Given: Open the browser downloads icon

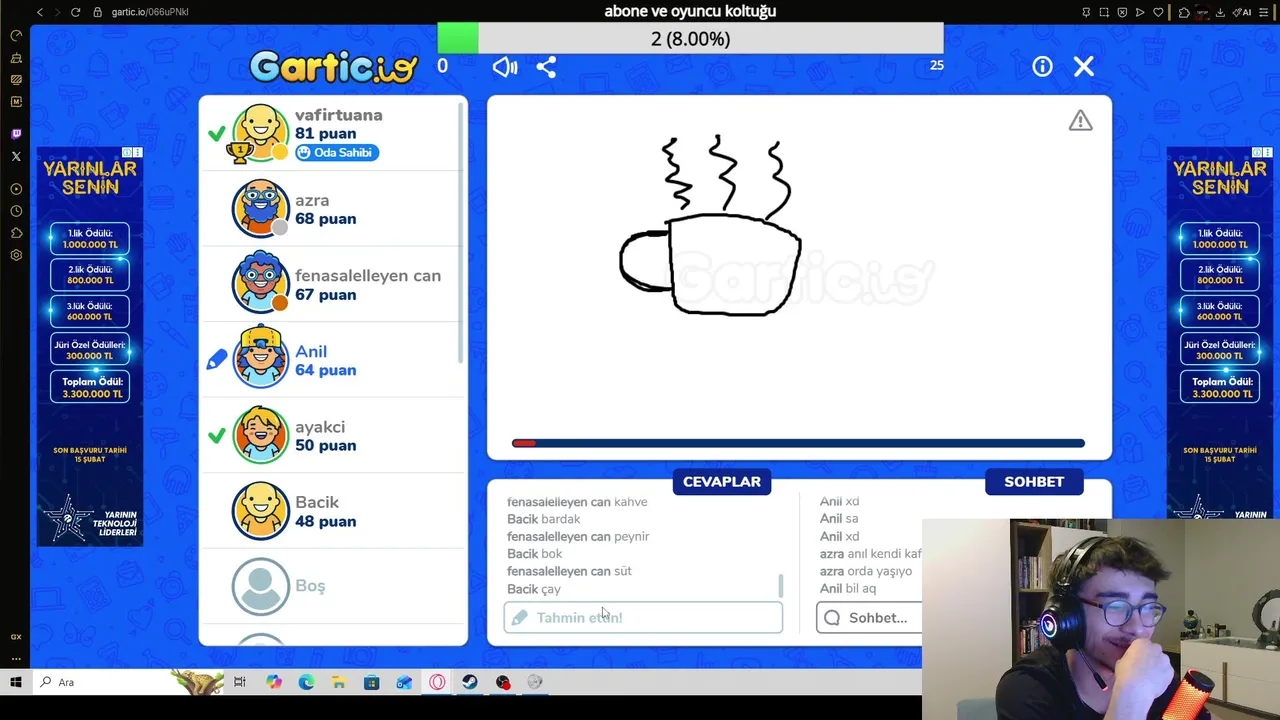Looking at the screenshot, I should coord(1220,12).
